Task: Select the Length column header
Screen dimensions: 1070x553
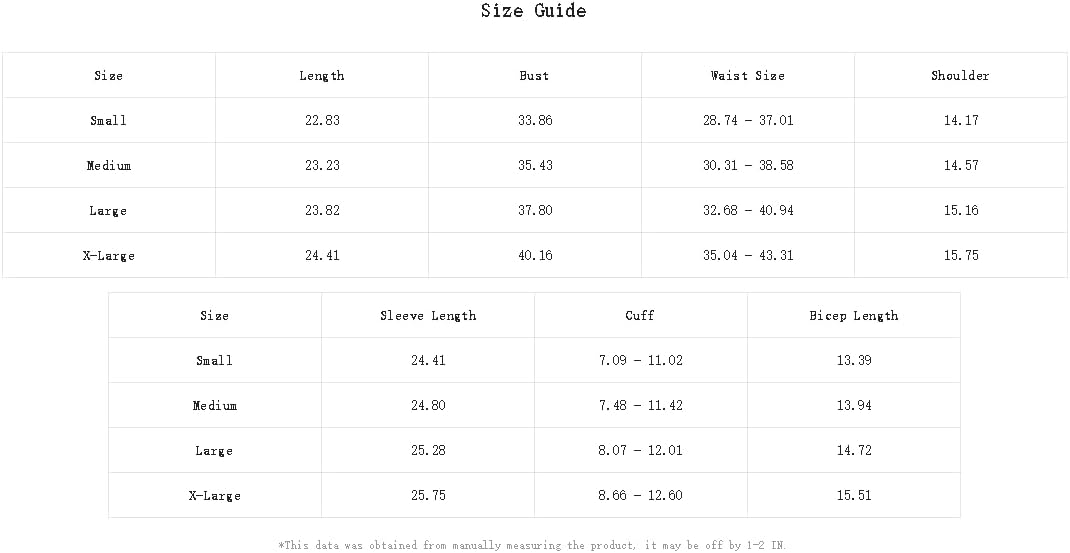Action: (x=322, y=76)
